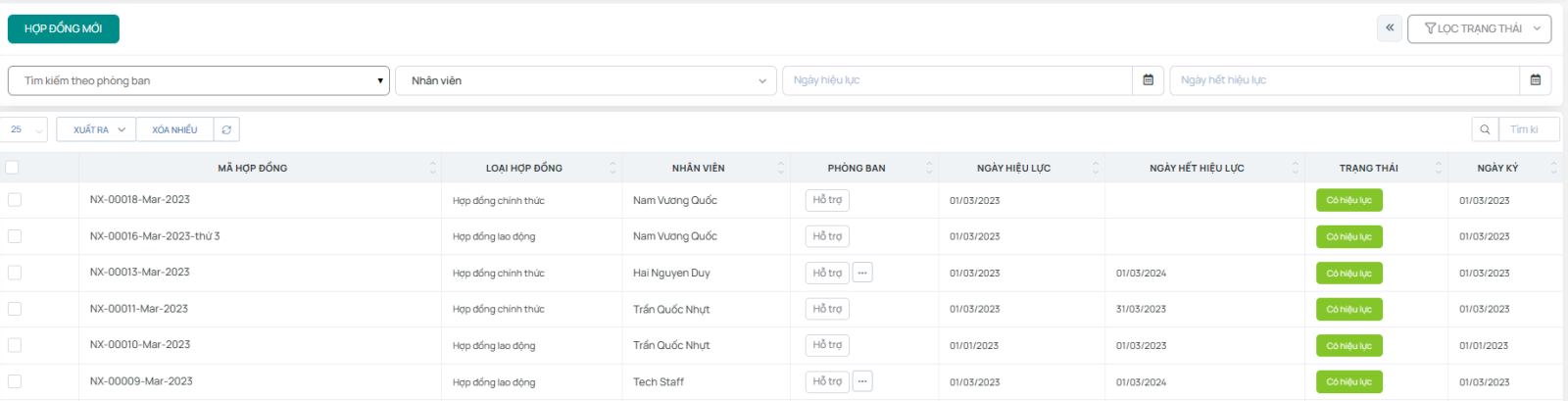Show more departments for Hai Nguyen Duy
The width and height of the screenshot is (1568, 401).
(x=862, y=273)
